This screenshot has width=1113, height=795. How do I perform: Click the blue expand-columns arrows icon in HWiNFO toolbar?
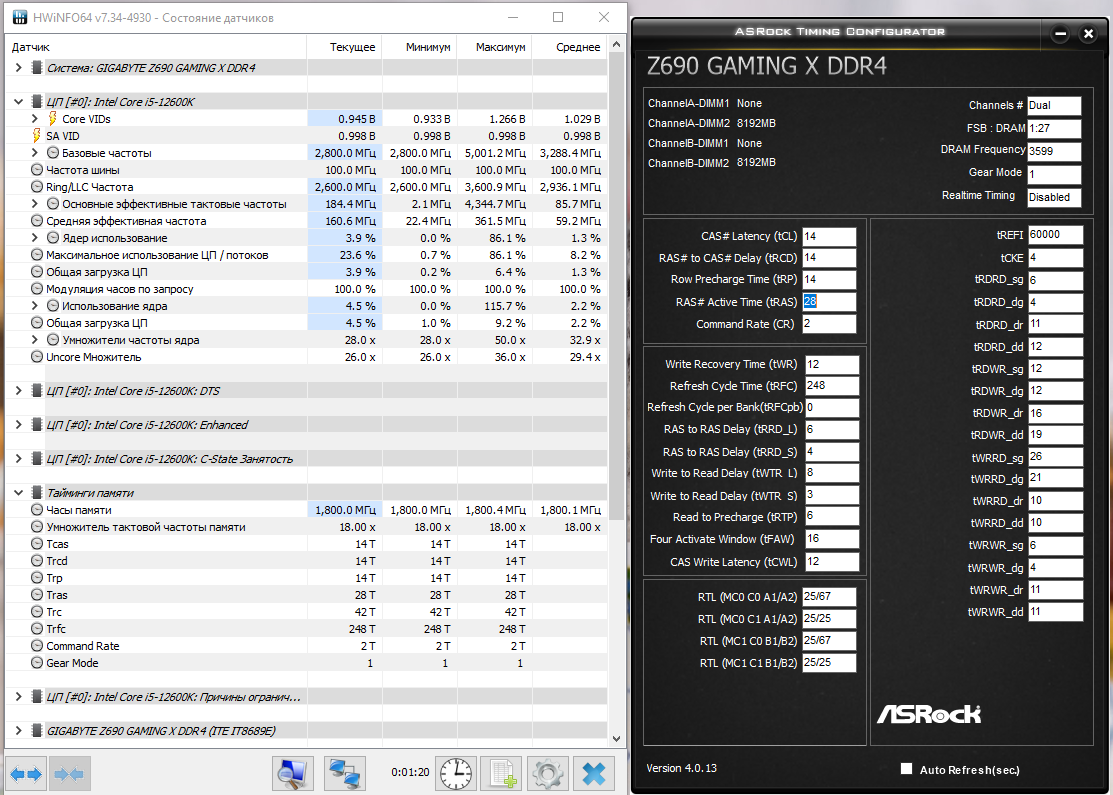[x=26, y=774]
